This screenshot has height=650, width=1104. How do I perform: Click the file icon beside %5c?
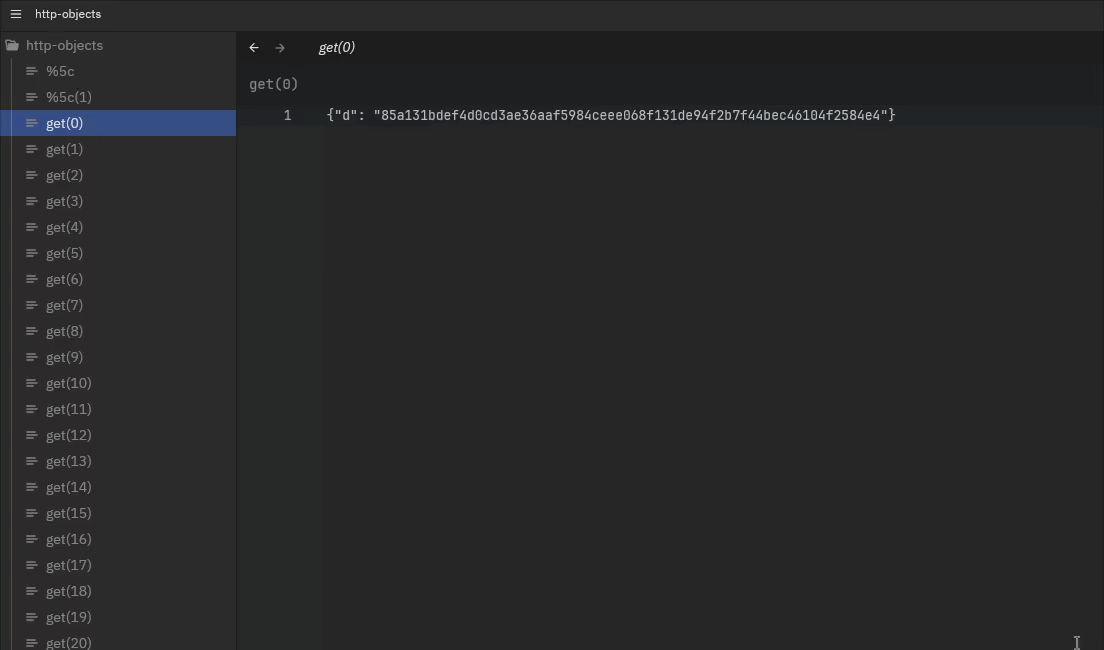pyautogui.click(x=31, y=71)
